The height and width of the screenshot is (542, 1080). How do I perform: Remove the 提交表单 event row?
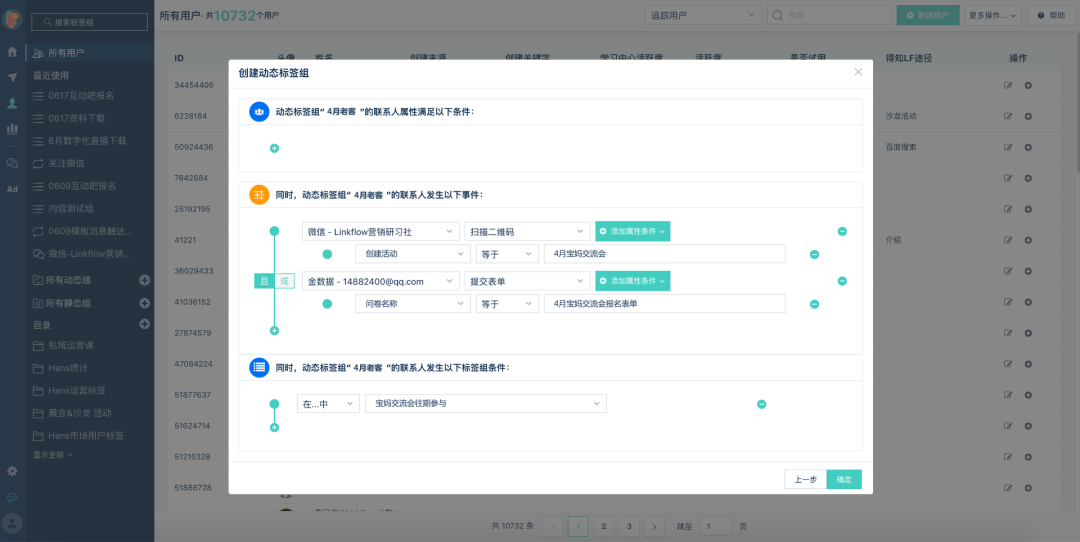click(x=842, y=281)
